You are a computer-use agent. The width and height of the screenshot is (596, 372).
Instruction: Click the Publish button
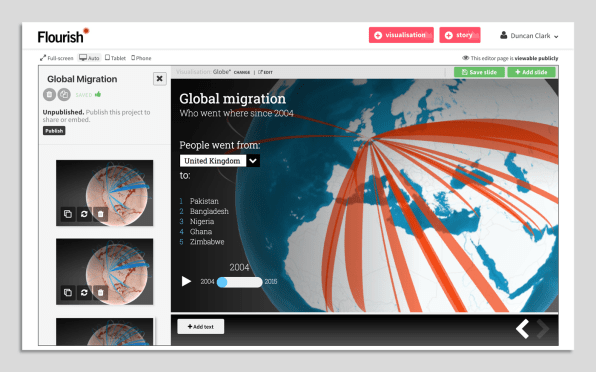pyautogui.click(x=54, y=131)
